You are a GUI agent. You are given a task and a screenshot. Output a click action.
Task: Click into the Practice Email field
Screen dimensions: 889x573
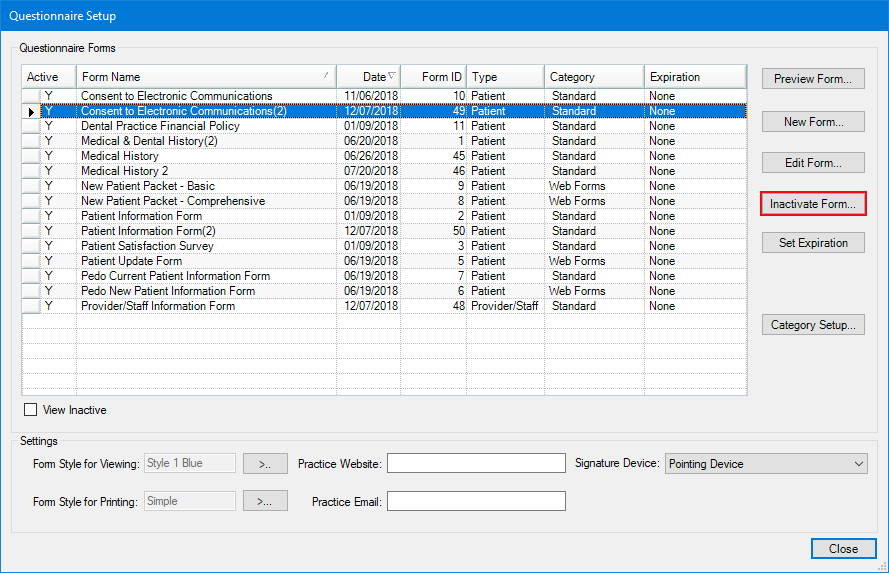[x=476, y=501]
